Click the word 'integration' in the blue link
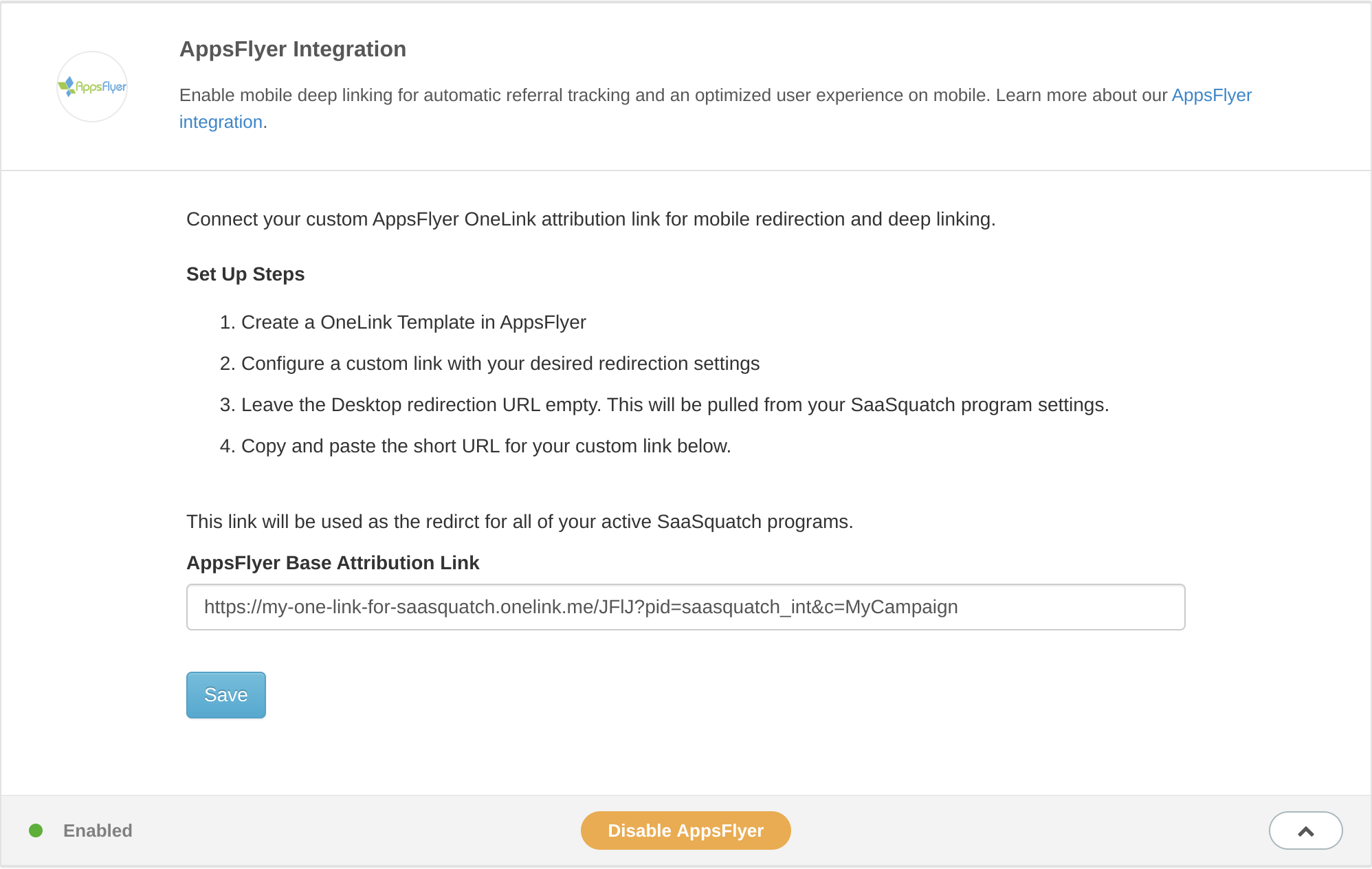Viewport: 1372px width, 869px height. coord(221,122)
